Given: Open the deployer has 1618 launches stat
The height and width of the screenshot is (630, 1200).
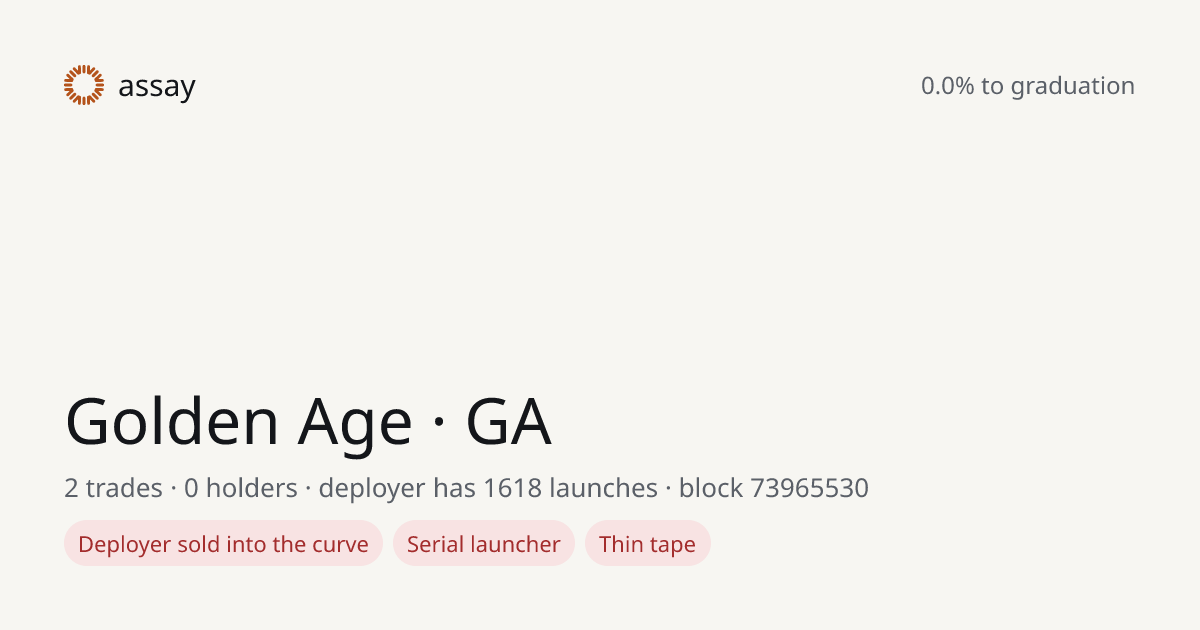Looking at the screenshot, I should coord(488,488).
